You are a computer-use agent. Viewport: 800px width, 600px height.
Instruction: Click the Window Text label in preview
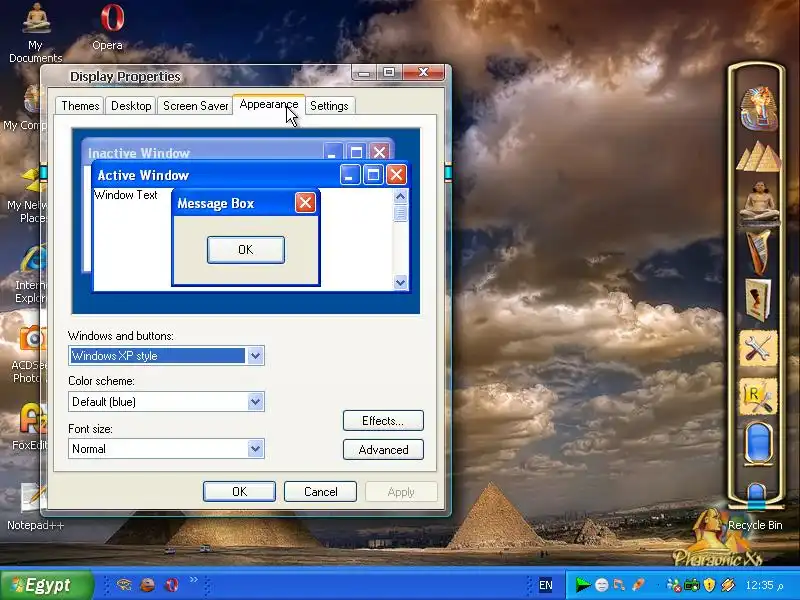coord(126,195)
